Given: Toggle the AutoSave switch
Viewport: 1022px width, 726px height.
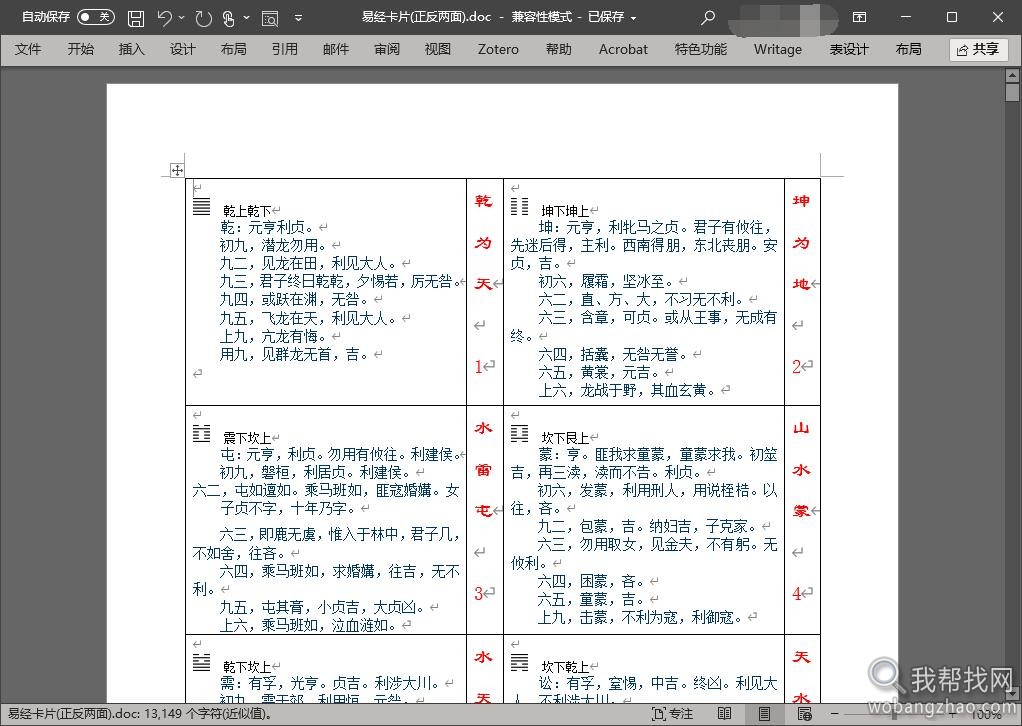Looking at the screenshot, I should [96, 17].
